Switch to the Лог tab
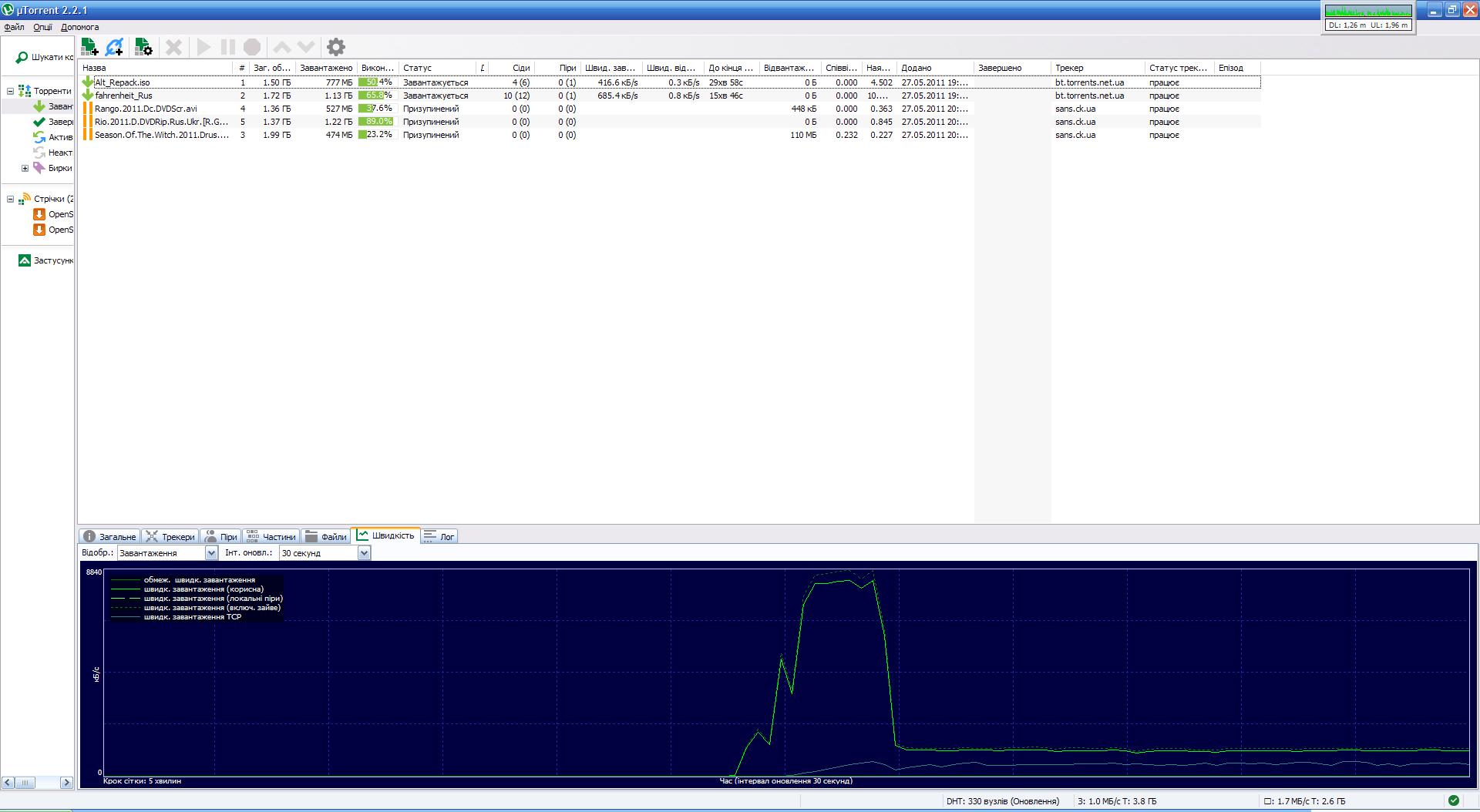 pyautogui.click(x=439, y=536)
